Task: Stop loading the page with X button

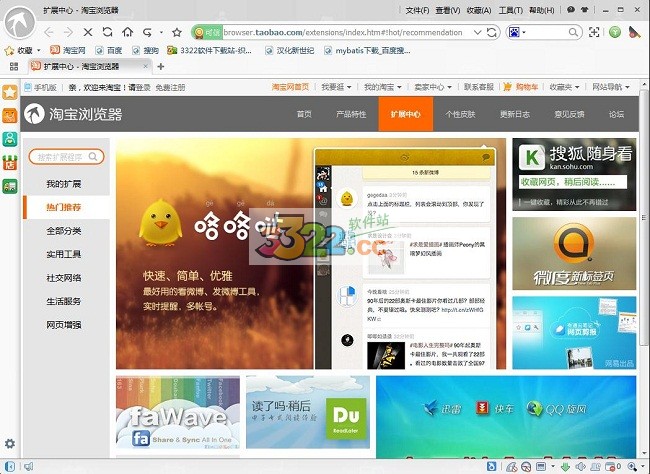Action: (87, 32)
